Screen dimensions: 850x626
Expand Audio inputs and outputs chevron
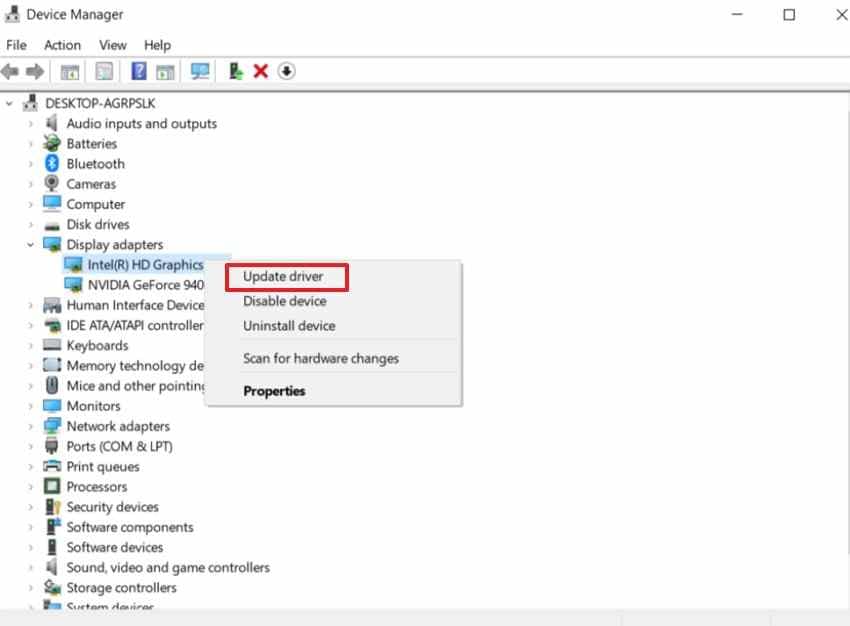[x=31, y=124]
